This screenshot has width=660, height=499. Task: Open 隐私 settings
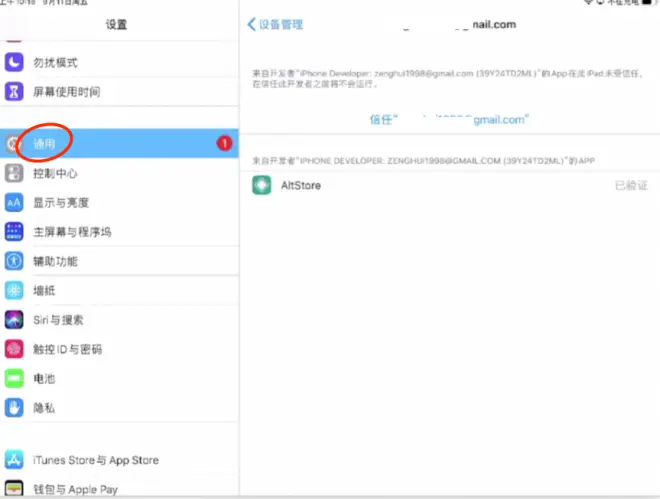(x=120, y=407)
